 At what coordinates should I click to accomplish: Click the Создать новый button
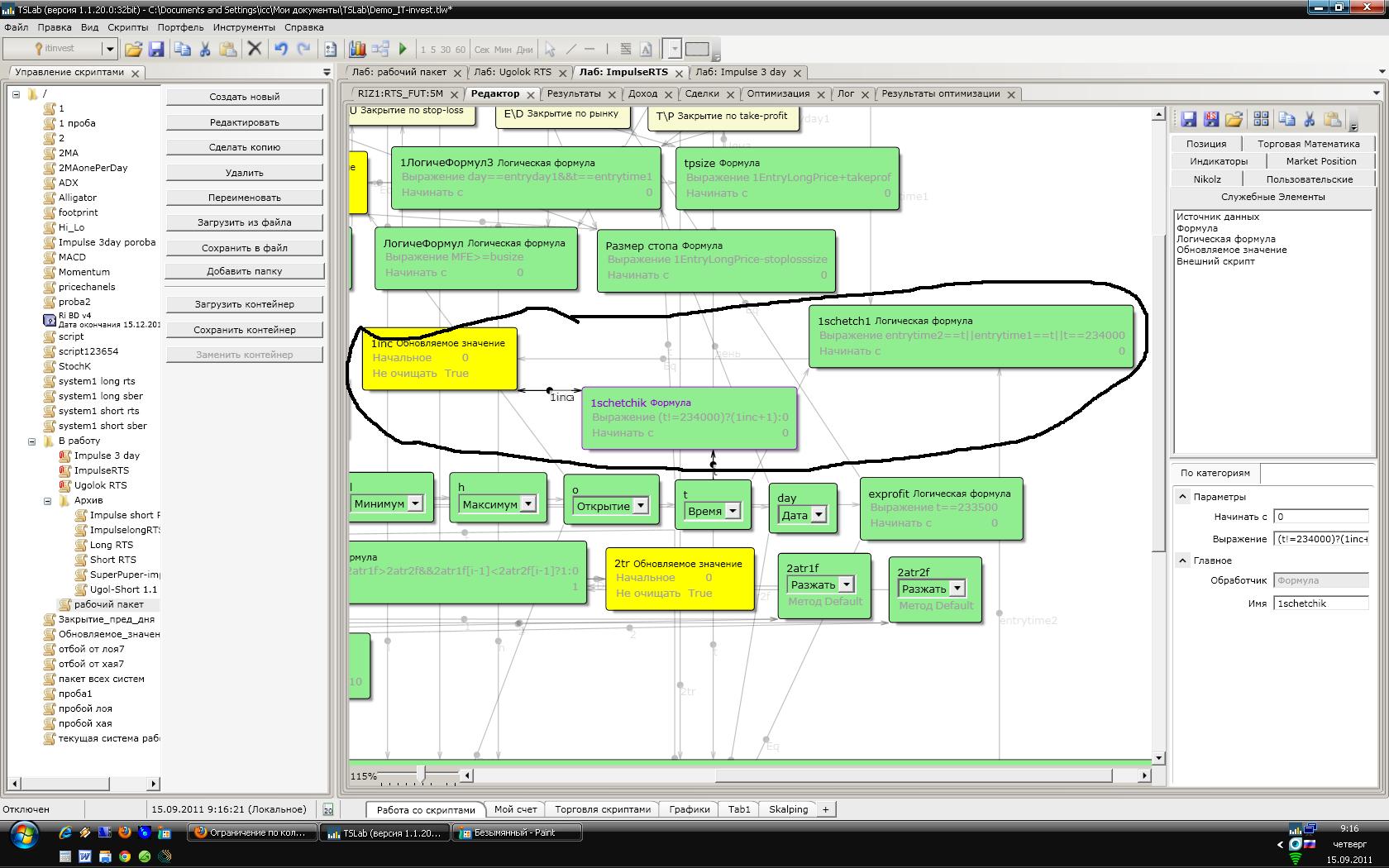[x=244, y=97]
